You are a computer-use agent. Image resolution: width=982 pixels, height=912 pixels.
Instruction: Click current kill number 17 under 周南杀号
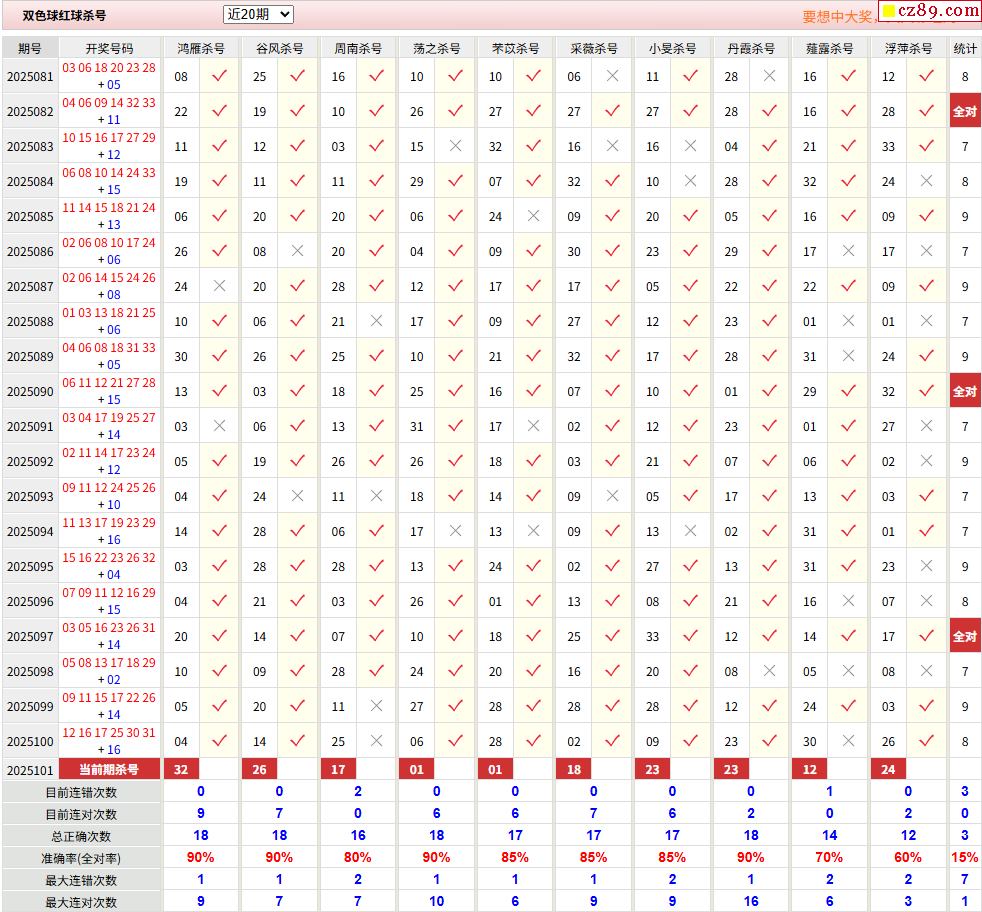pos(338,769)
